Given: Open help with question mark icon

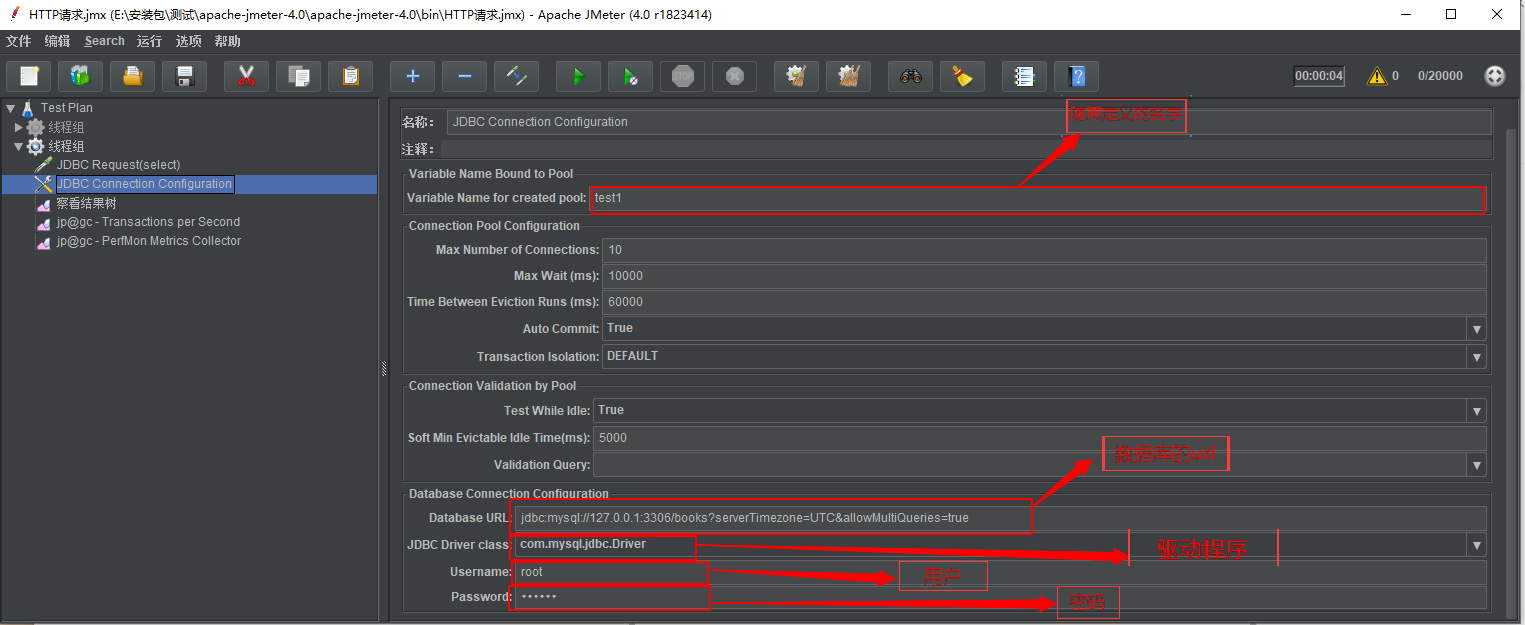Looking at the screenshot, I should (x=1076, y=76).
